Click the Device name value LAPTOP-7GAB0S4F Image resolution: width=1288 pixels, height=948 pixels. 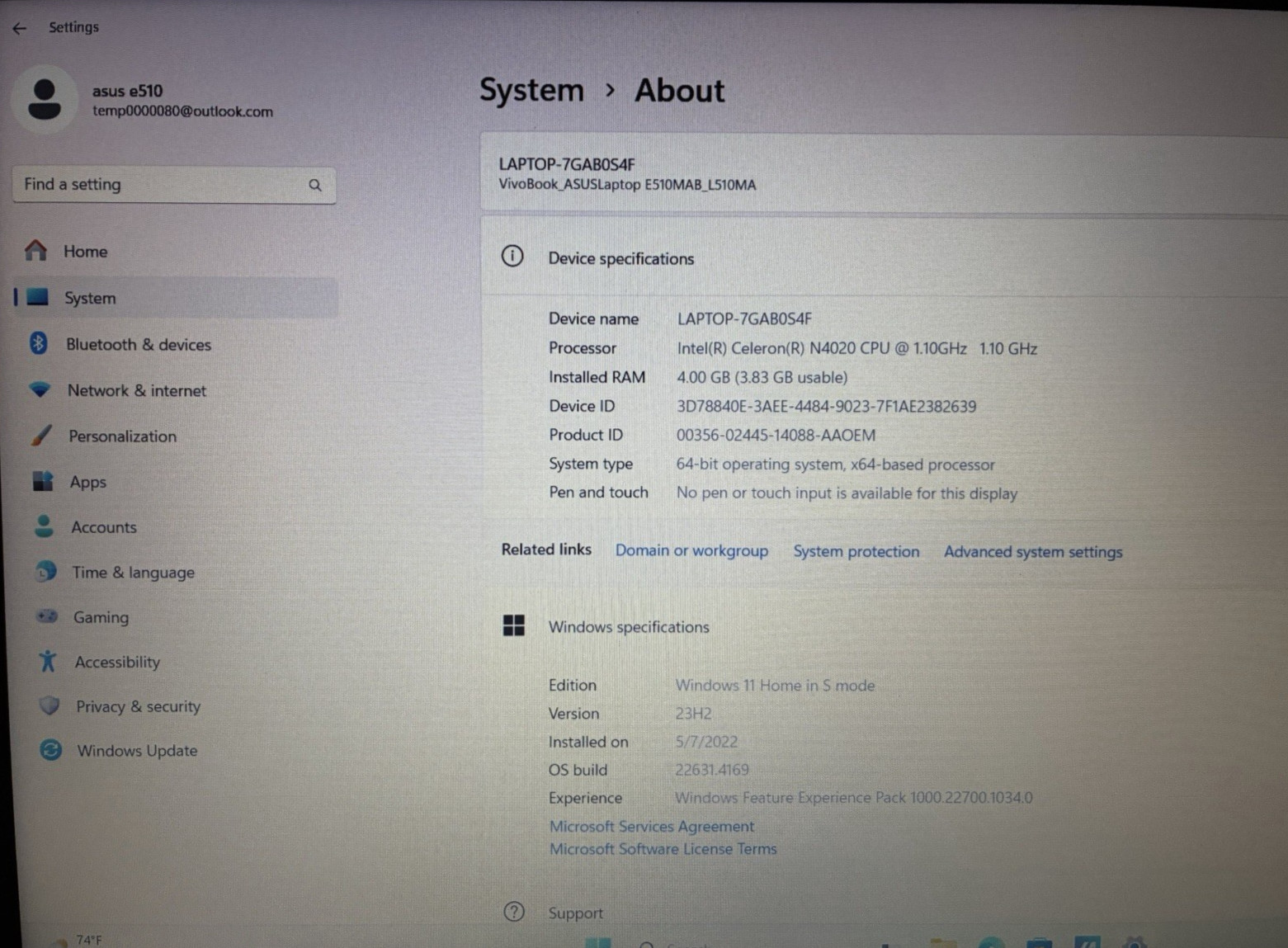tap(744, 318)
